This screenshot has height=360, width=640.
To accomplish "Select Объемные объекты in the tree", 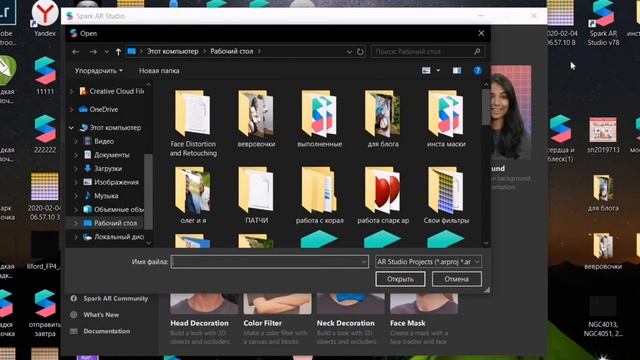I will tap(113, 209).
